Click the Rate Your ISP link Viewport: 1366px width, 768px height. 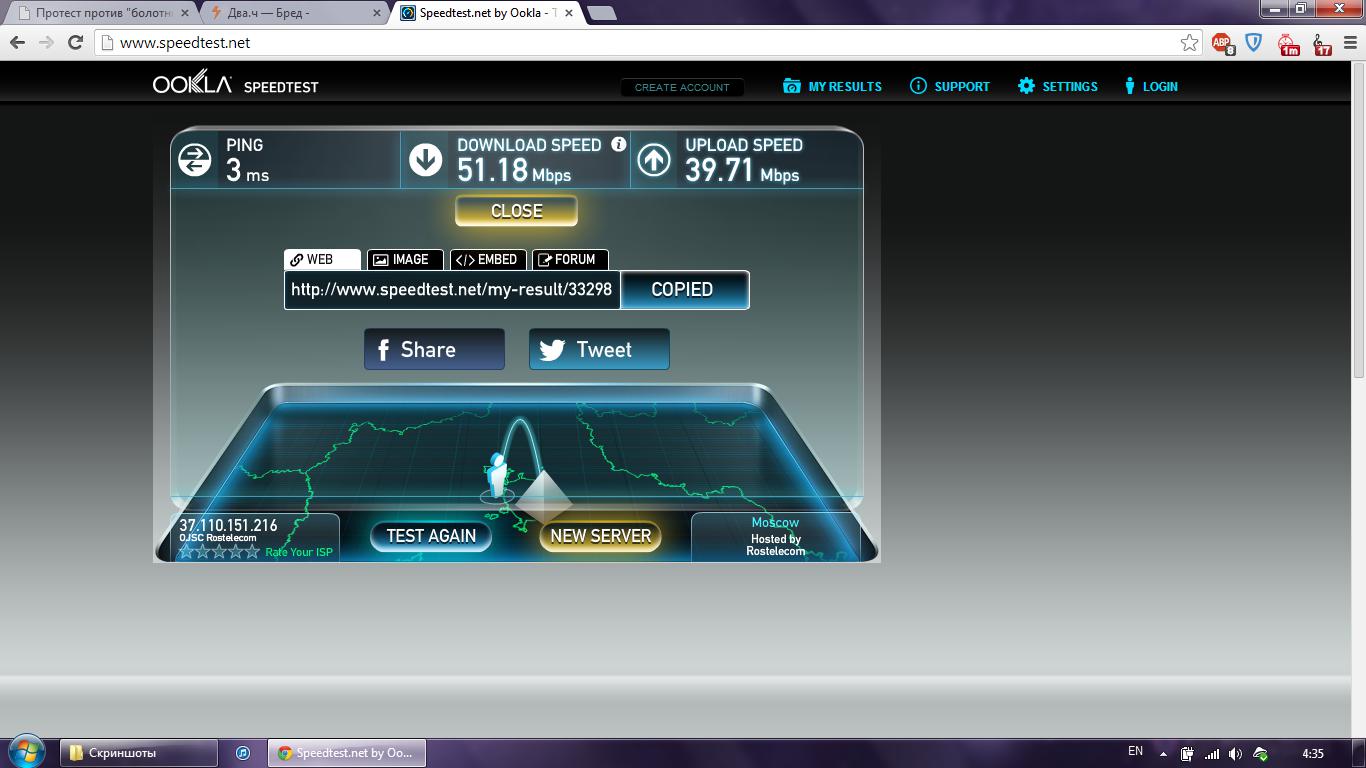299,552
